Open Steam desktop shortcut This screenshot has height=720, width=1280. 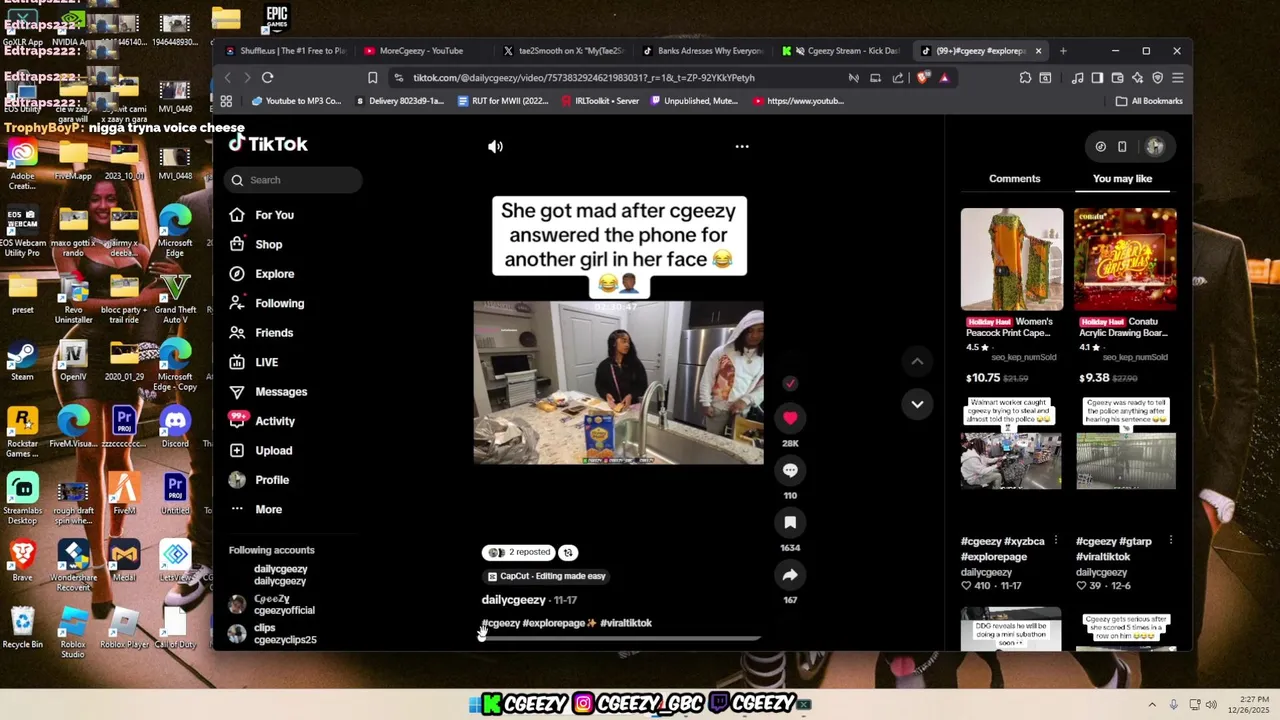pos(22,361)
